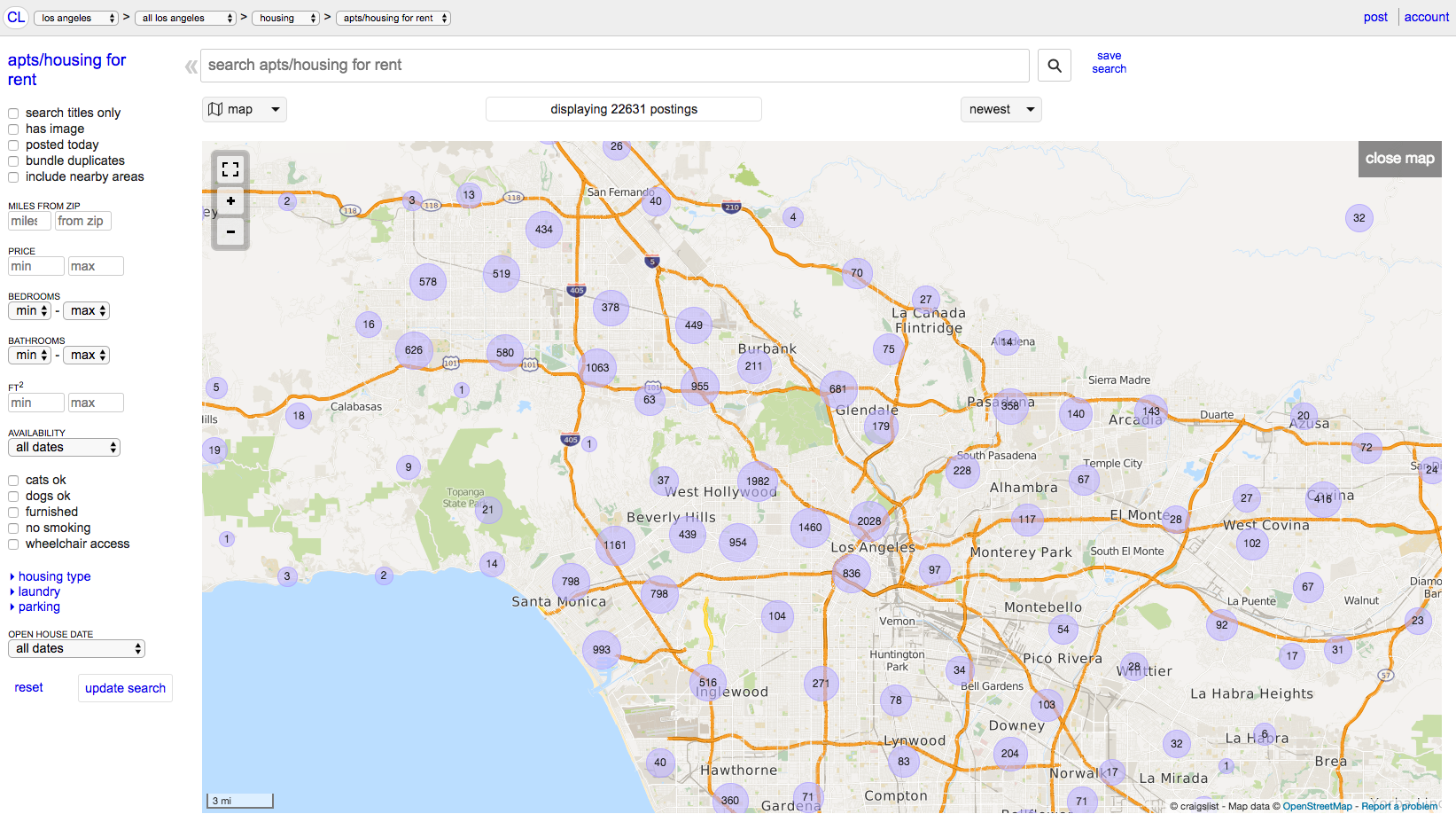Enable the 'has image' checkbox
The width and height of the screenshot is (1456, 814).
click(13, 129)
